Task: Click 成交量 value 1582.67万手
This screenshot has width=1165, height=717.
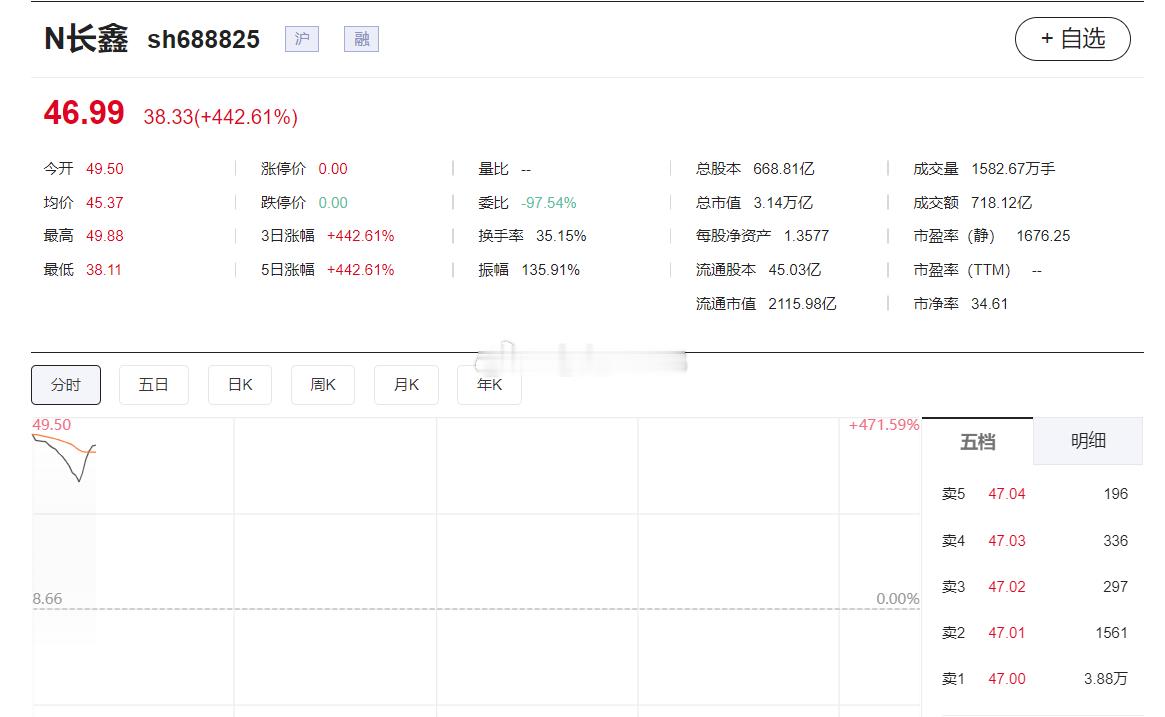Action: tap(1013, 169)
